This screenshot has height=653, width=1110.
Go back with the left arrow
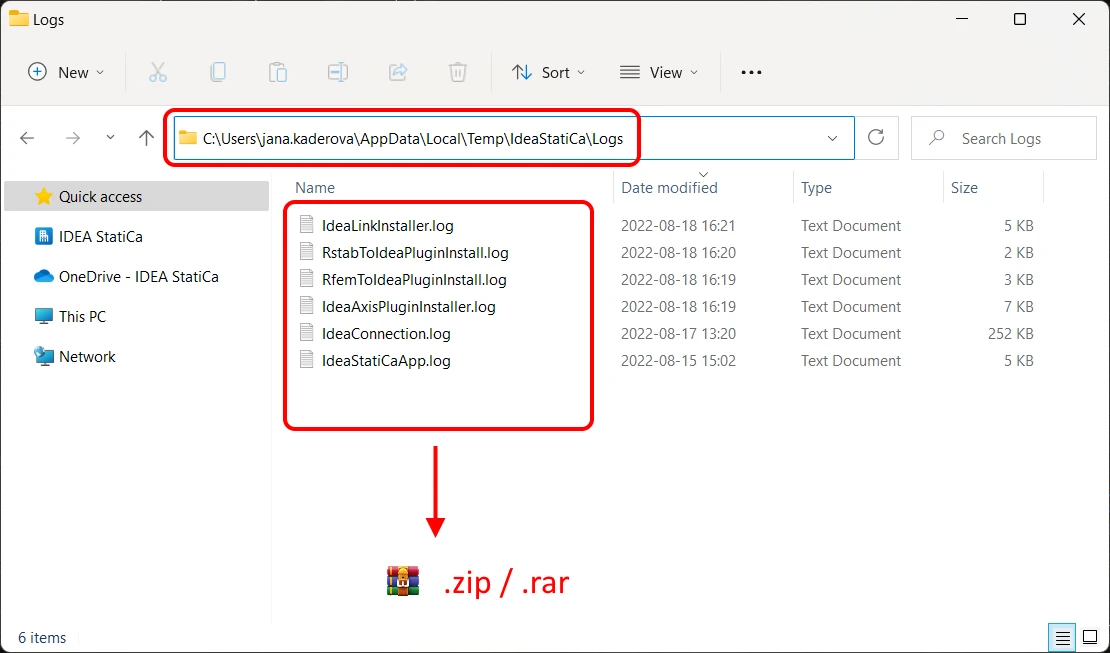27,138
